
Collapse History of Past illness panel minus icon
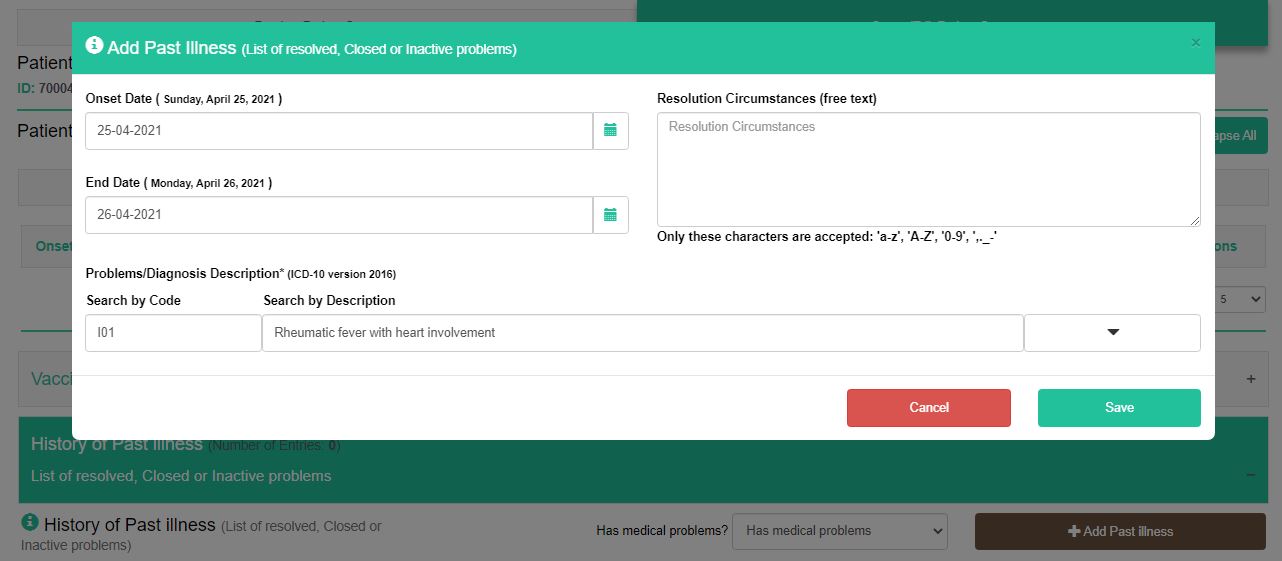pos(1250,475)
